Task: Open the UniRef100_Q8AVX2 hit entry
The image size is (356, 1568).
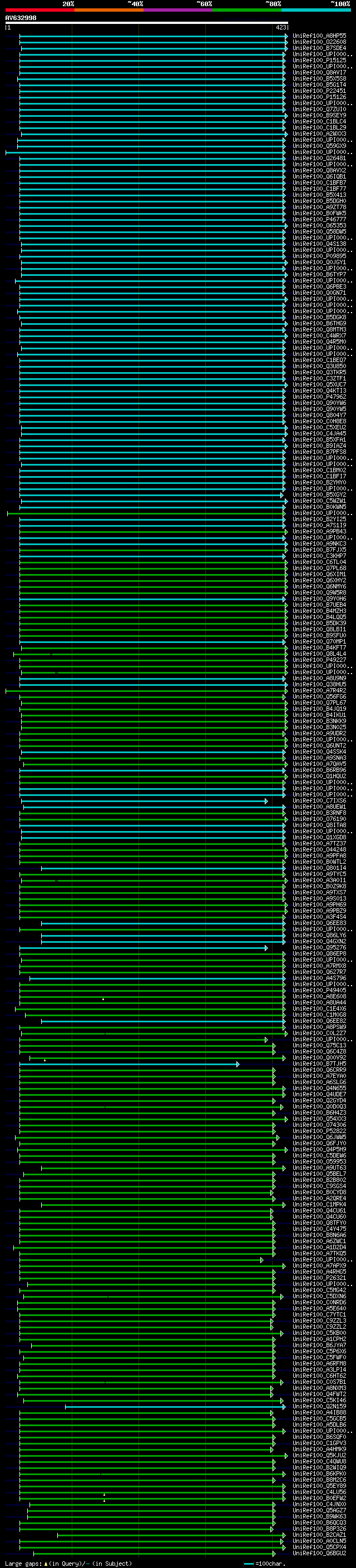Action: 319,170
